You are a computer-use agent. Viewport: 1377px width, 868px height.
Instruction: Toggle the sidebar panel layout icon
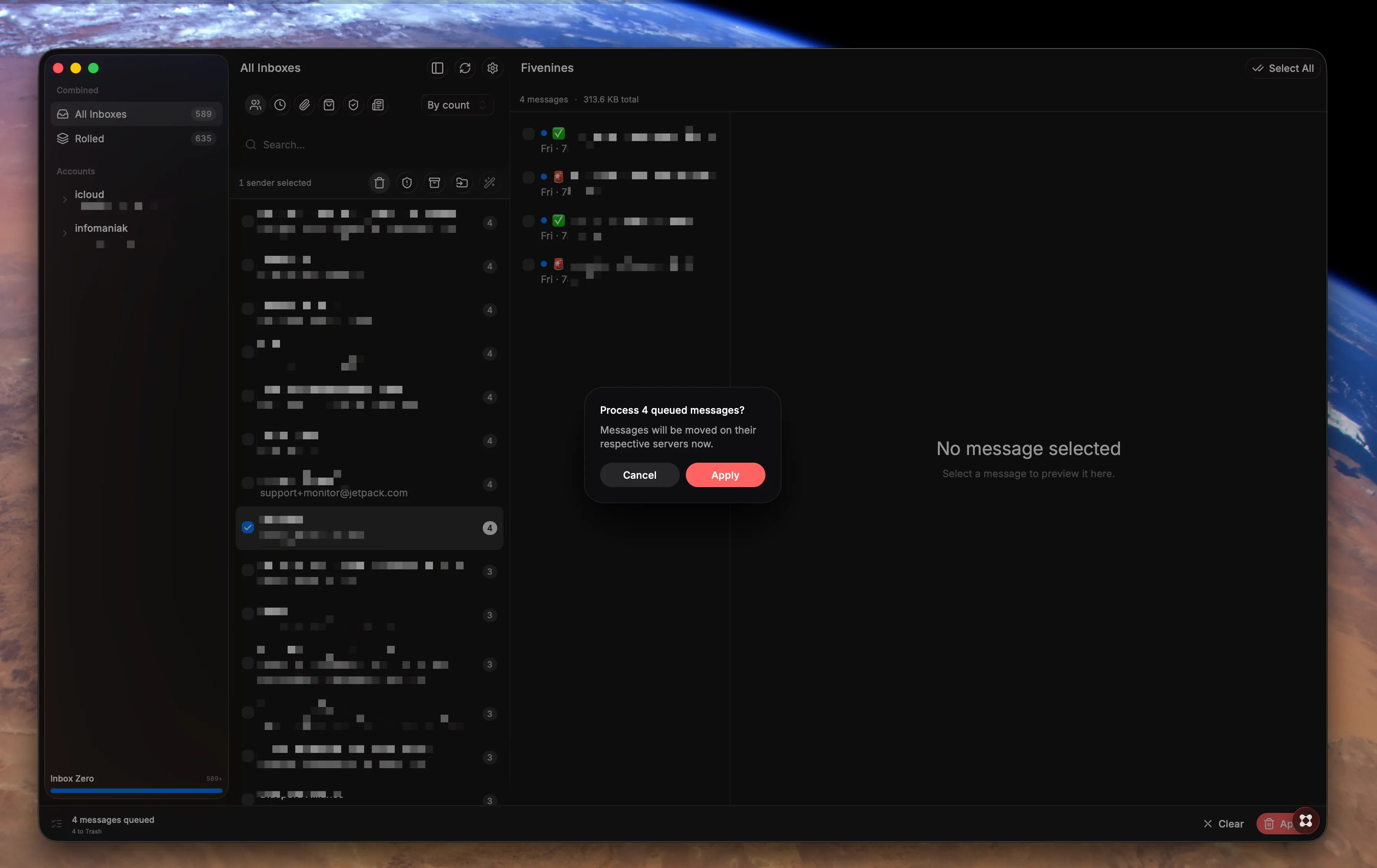click(x=438, y=68)
